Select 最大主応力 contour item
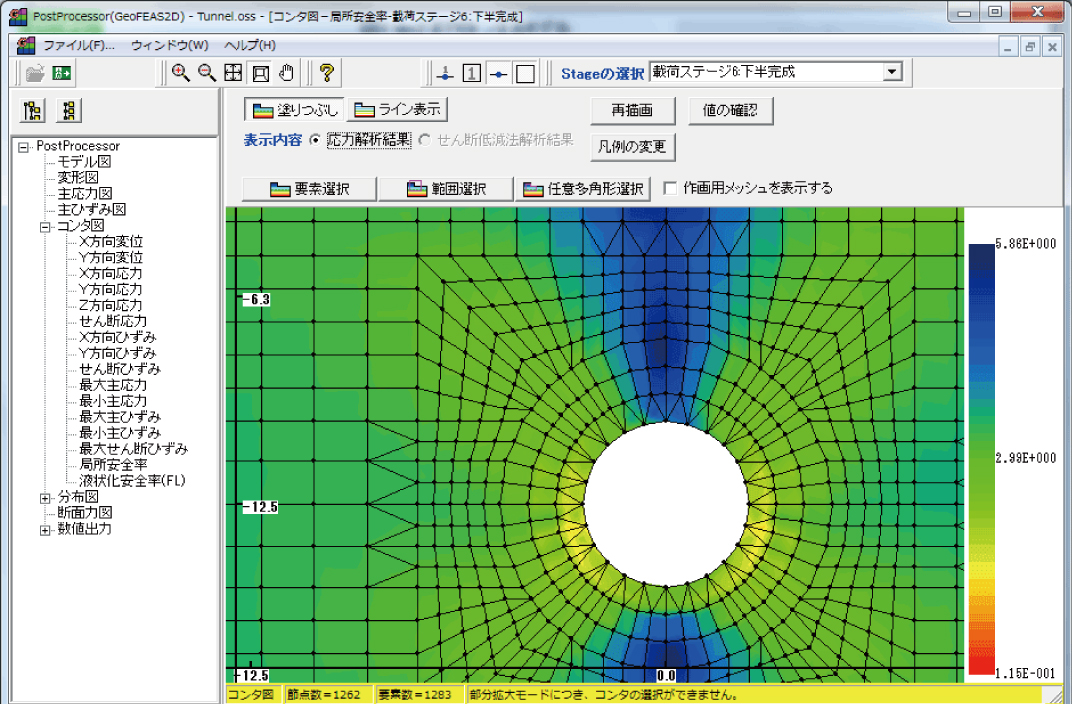The width and height of the screenshot is (1072, 704). coord(113,385)
